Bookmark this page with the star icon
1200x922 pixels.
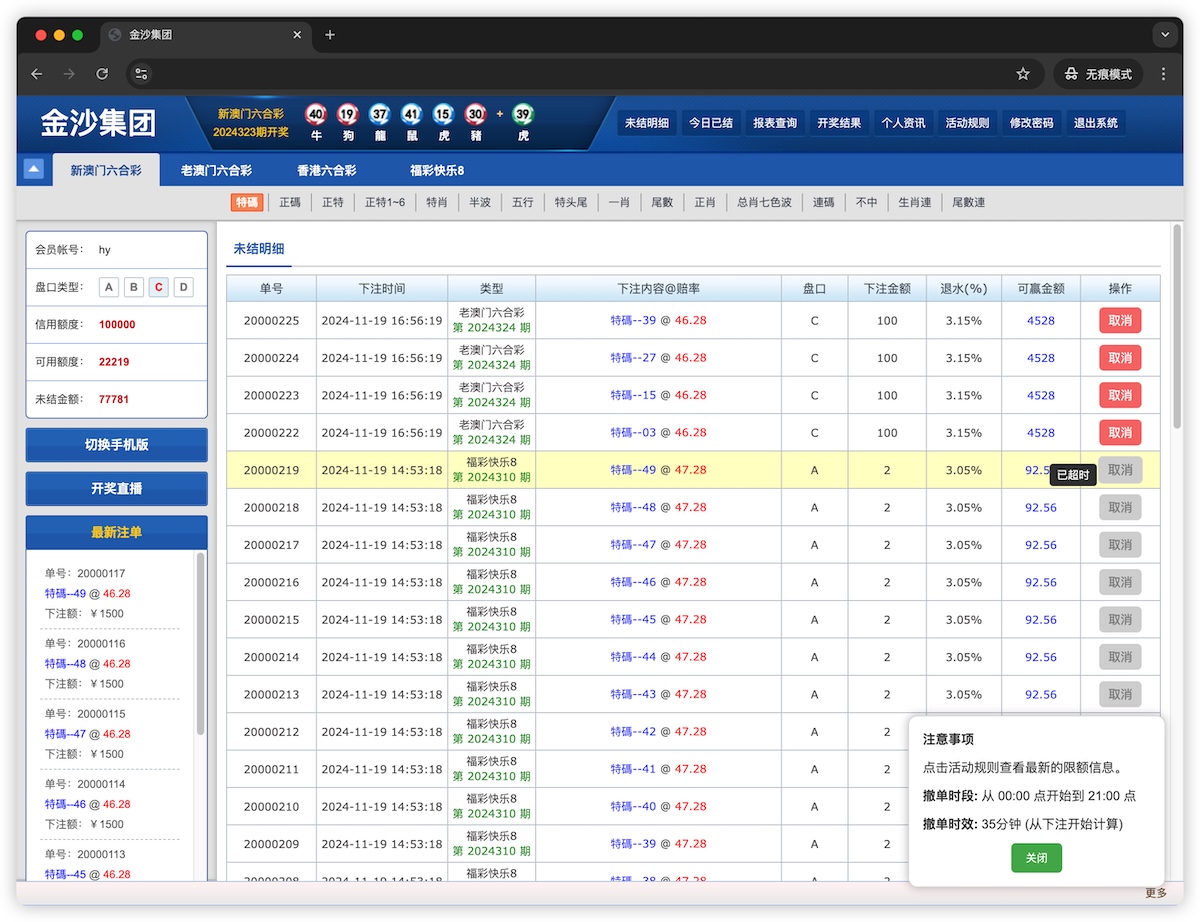click(1023, 74)
